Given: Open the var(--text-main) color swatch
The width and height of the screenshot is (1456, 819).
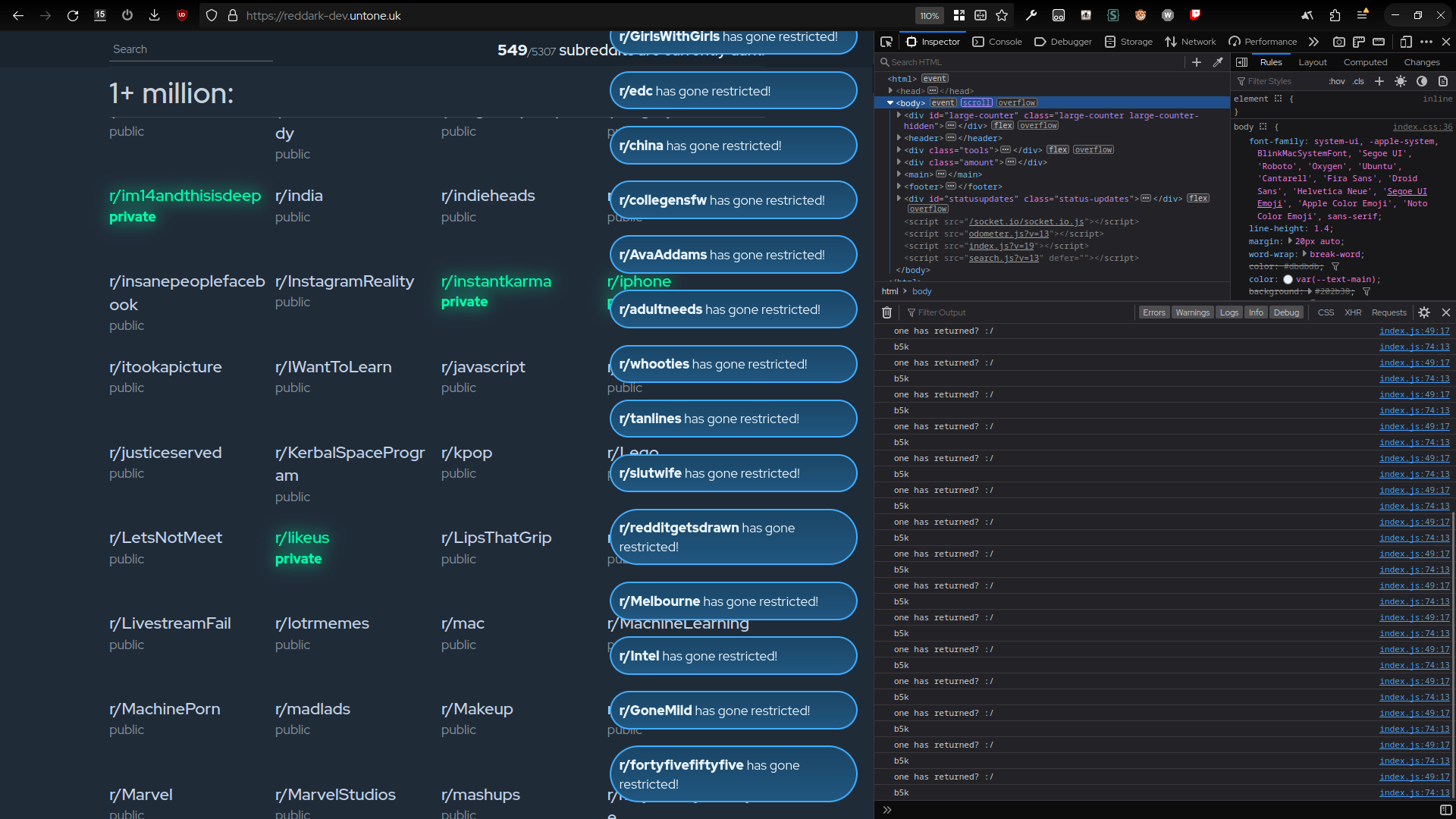Looking at the screenshot, I should pos(1289,279).
